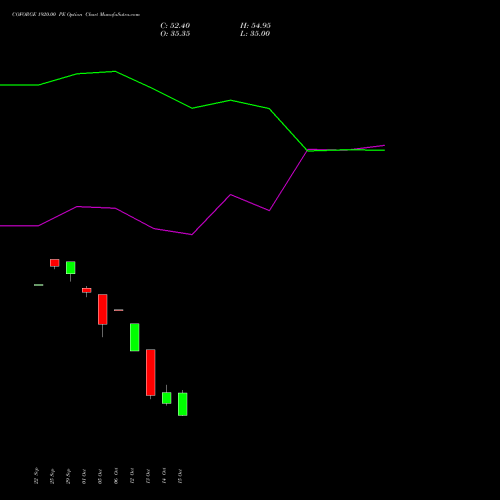Screen dimensions: 500x500
Task: Select the 29 Sep date label on the axis
Action: (68, 476)
